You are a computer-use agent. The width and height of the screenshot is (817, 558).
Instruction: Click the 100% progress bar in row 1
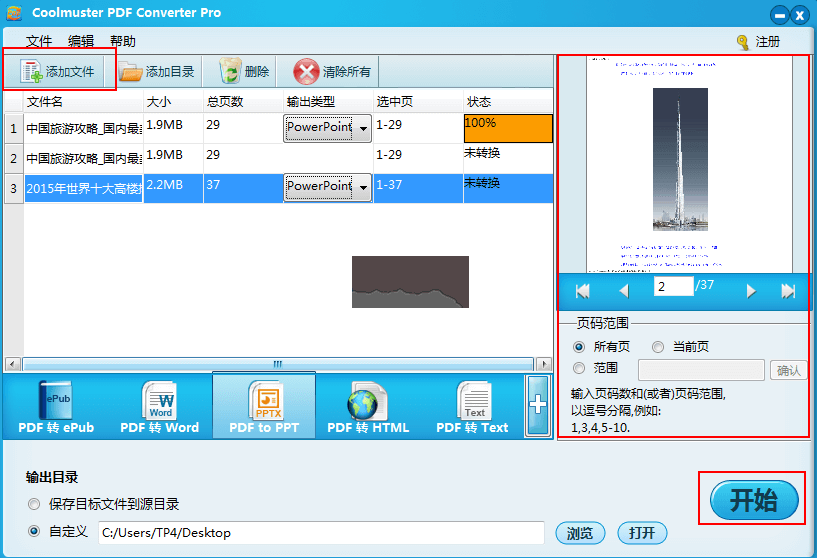(x=508, y=128)
